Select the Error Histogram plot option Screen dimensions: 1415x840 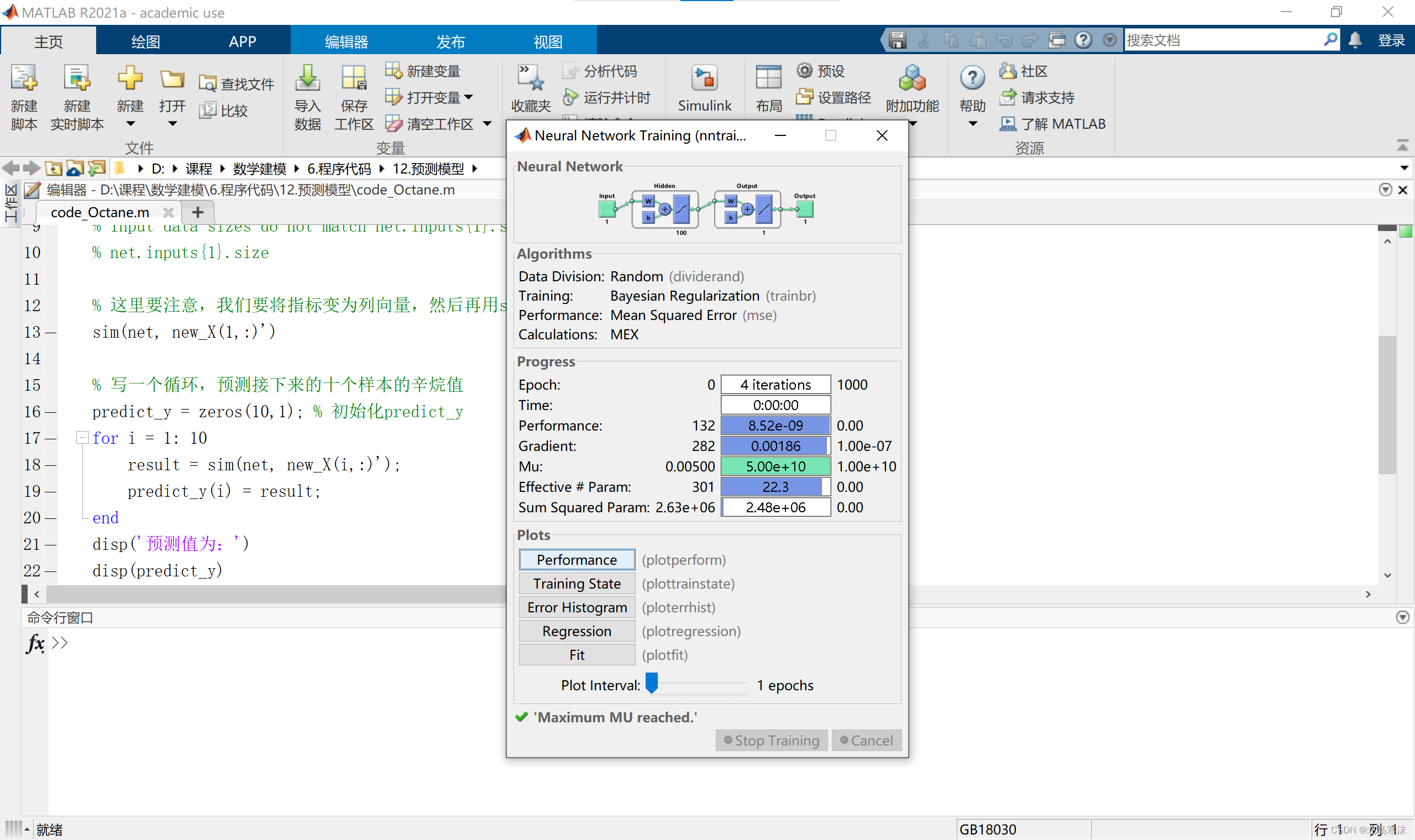(576, 606)
